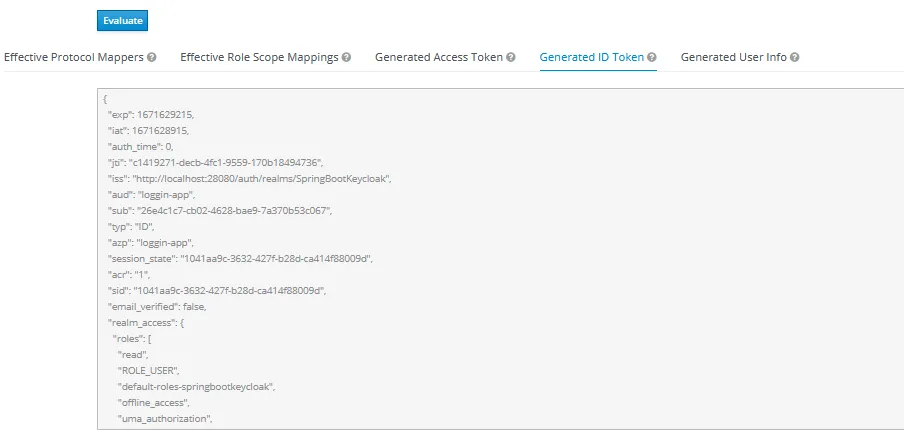Click the Evaluate button
The height and width of the screenshot is (431, 904).
pos(122,20)
